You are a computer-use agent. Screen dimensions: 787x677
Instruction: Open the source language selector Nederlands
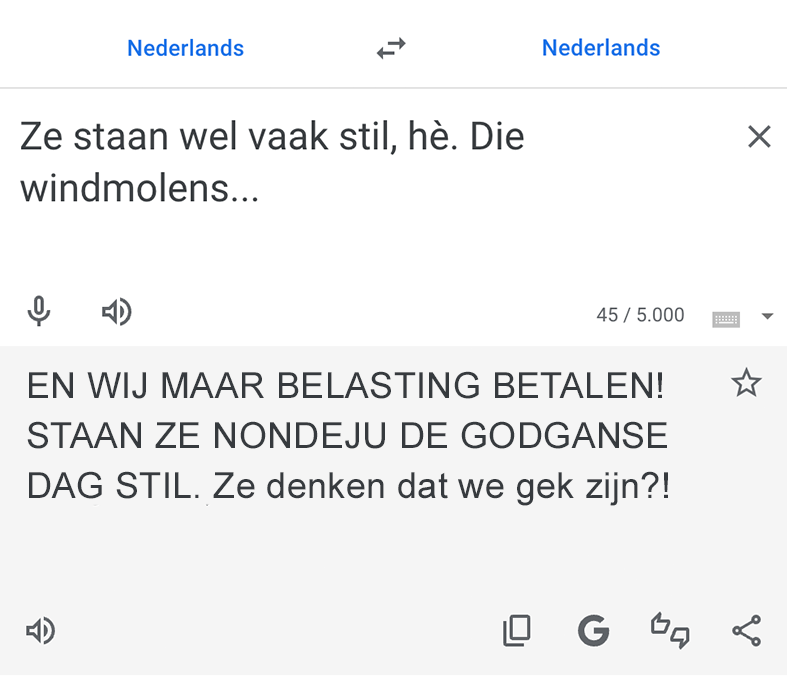pos(185,48)
